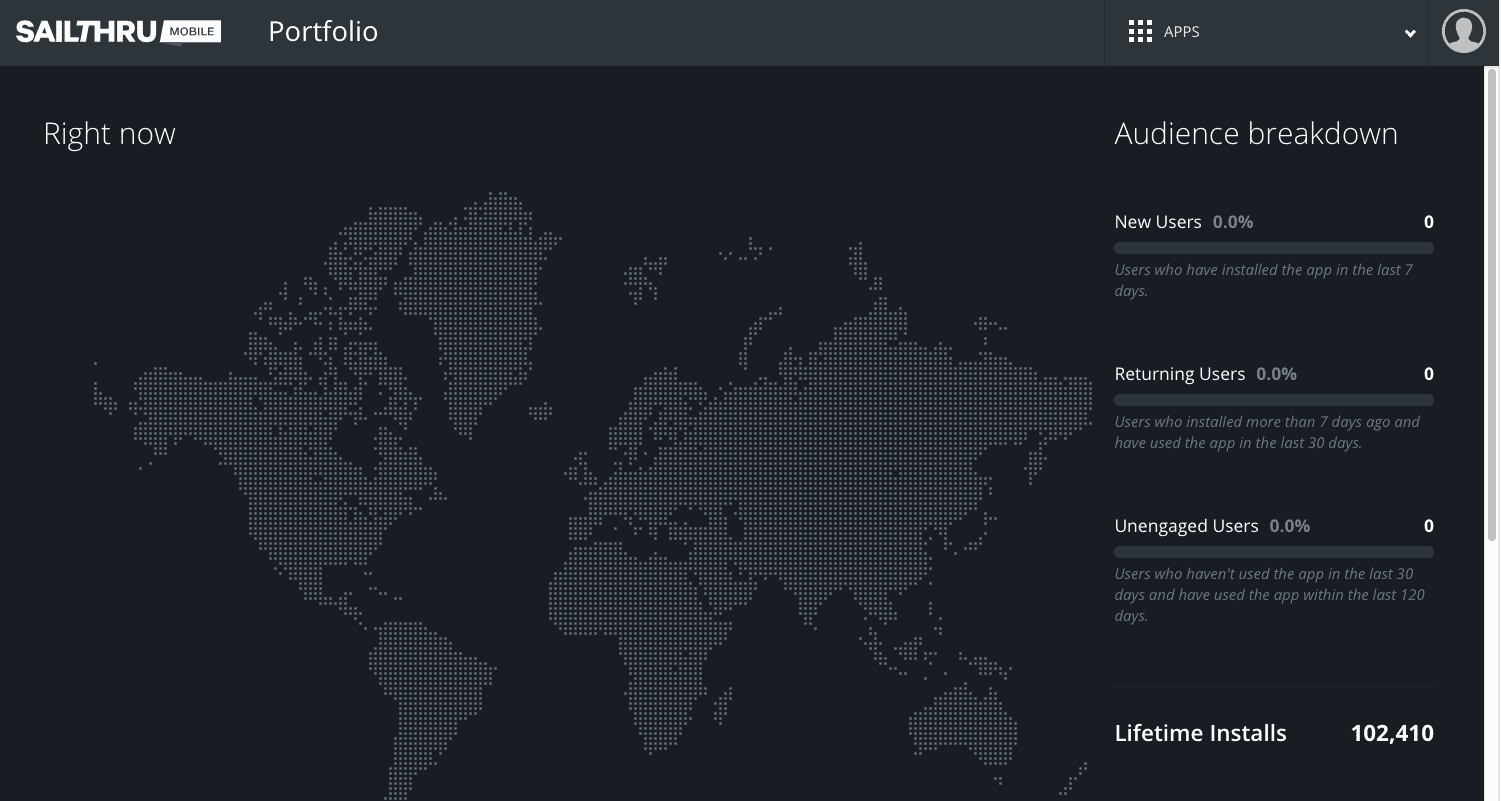This screenshot has height=801, width=1501.
Task: Click the MOBILE badge in the logo
Action: (191, 32)
